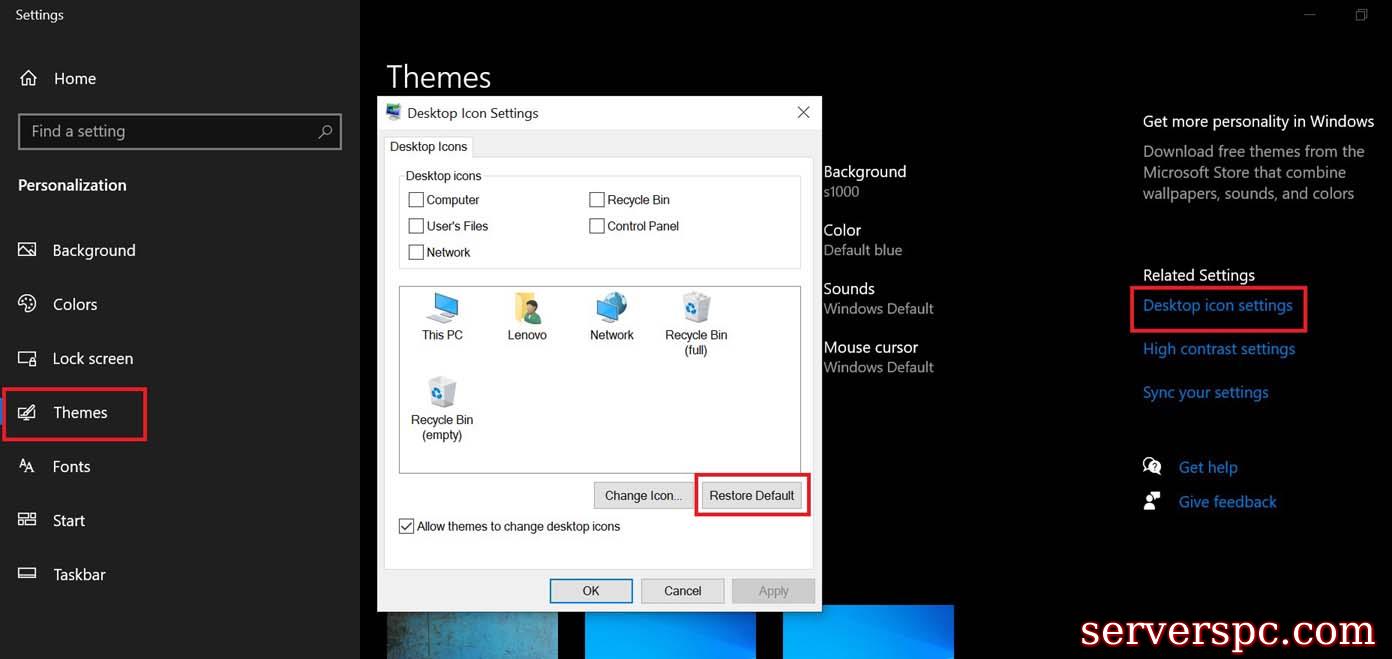
Task: Enable the Computer desktop icon checkbox
Action: coord(416,200)
